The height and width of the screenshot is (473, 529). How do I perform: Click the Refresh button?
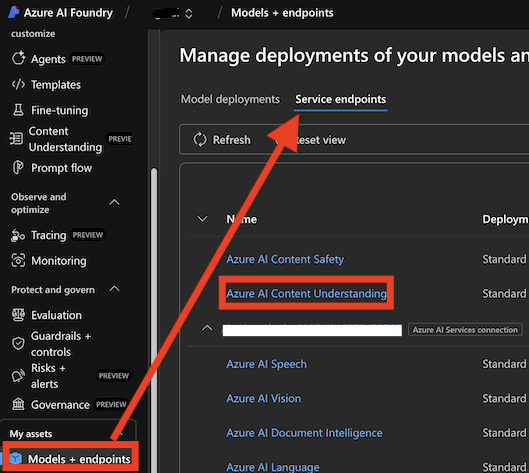click(222, 140)
